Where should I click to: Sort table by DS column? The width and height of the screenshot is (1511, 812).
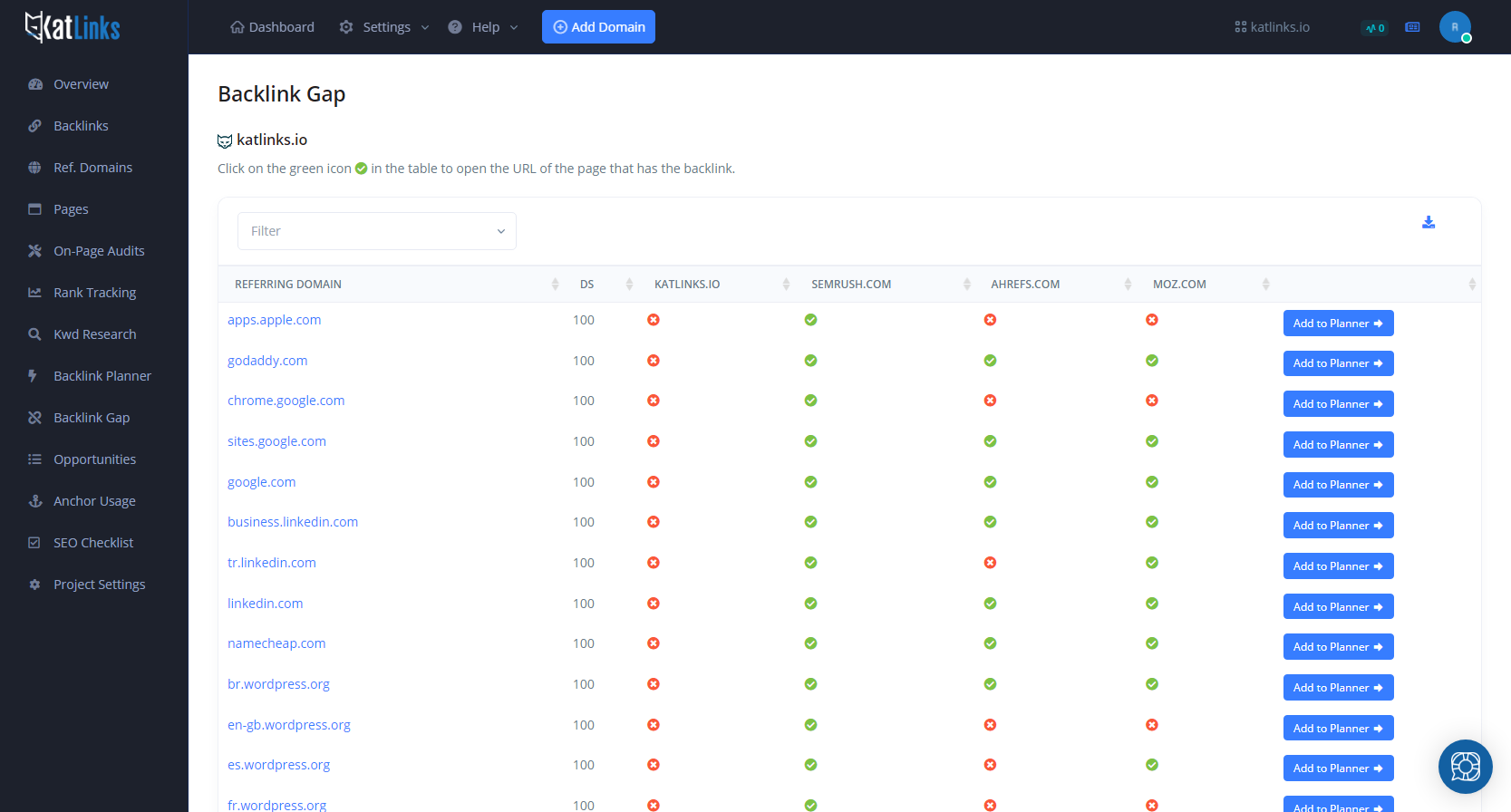[x=587, y=285]
